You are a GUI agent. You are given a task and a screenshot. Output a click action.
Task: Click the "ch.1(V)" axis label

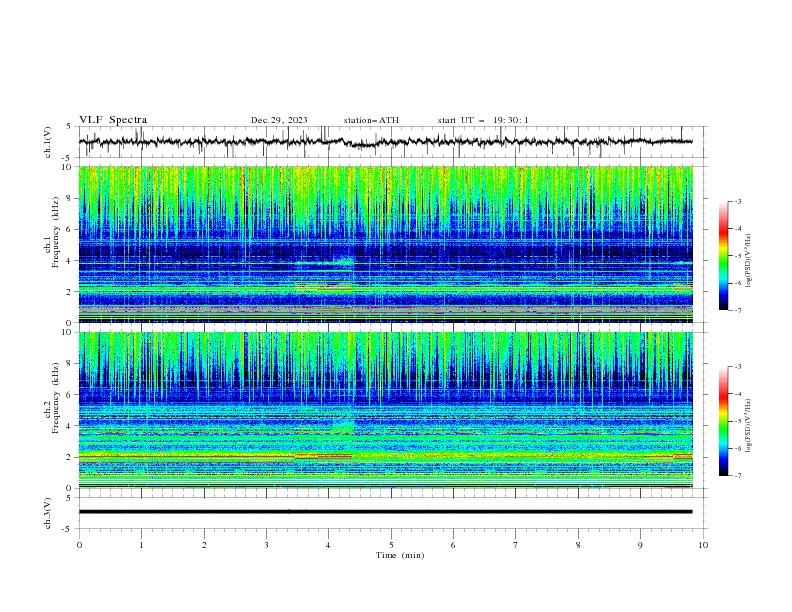coord(48,142)
